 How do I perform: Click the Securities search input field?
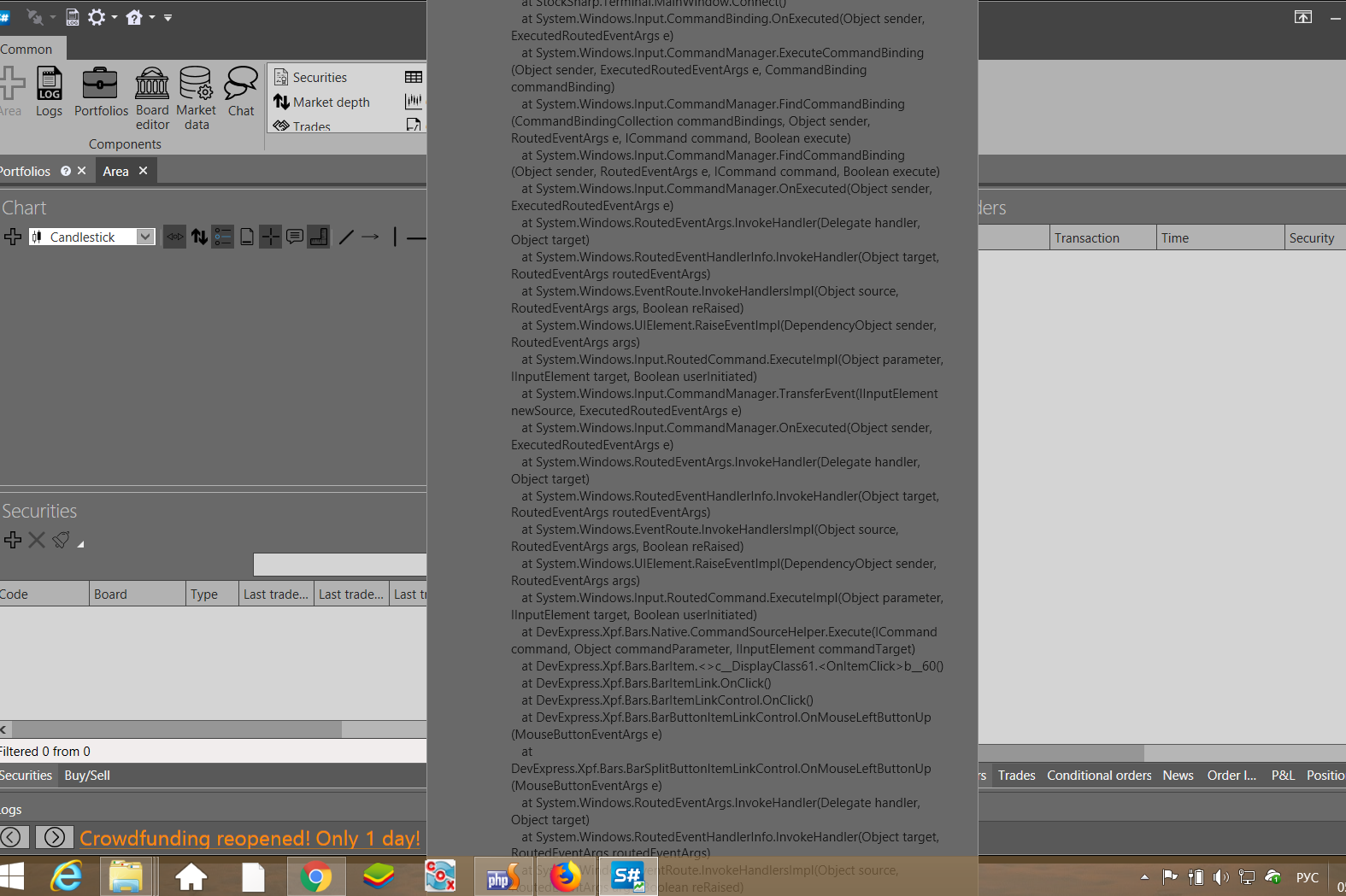(x=339, y=564)
